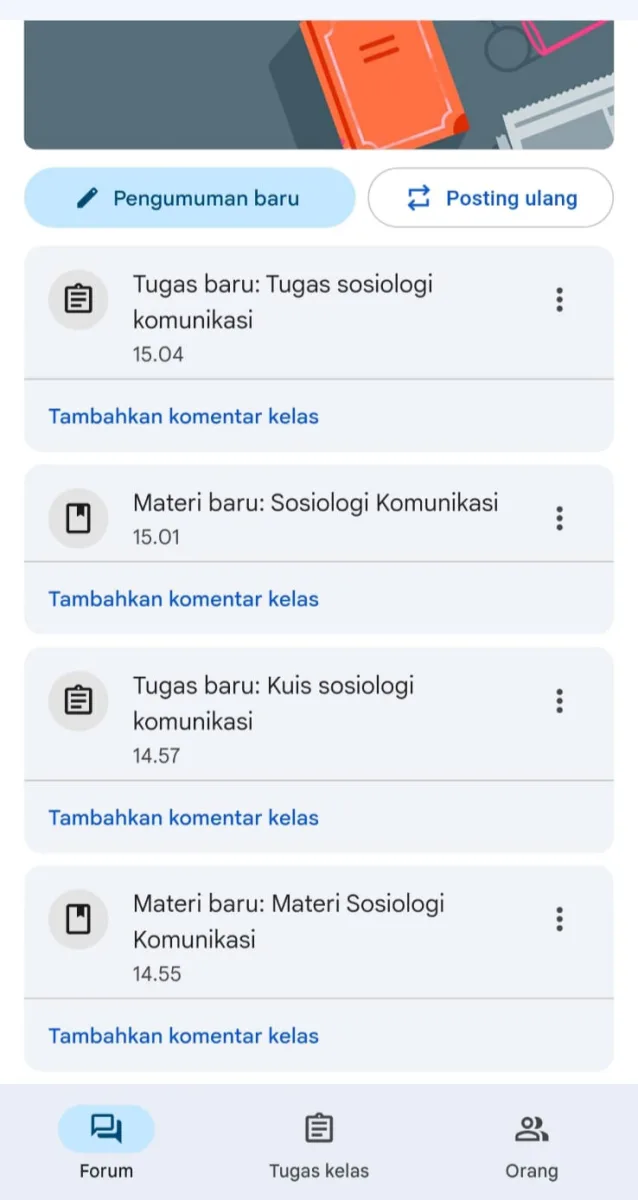Image resolution: width=638 pixels, height=1200 pixels.
Task: Tap the repost arrows icon
Action: tap(418, 198)
